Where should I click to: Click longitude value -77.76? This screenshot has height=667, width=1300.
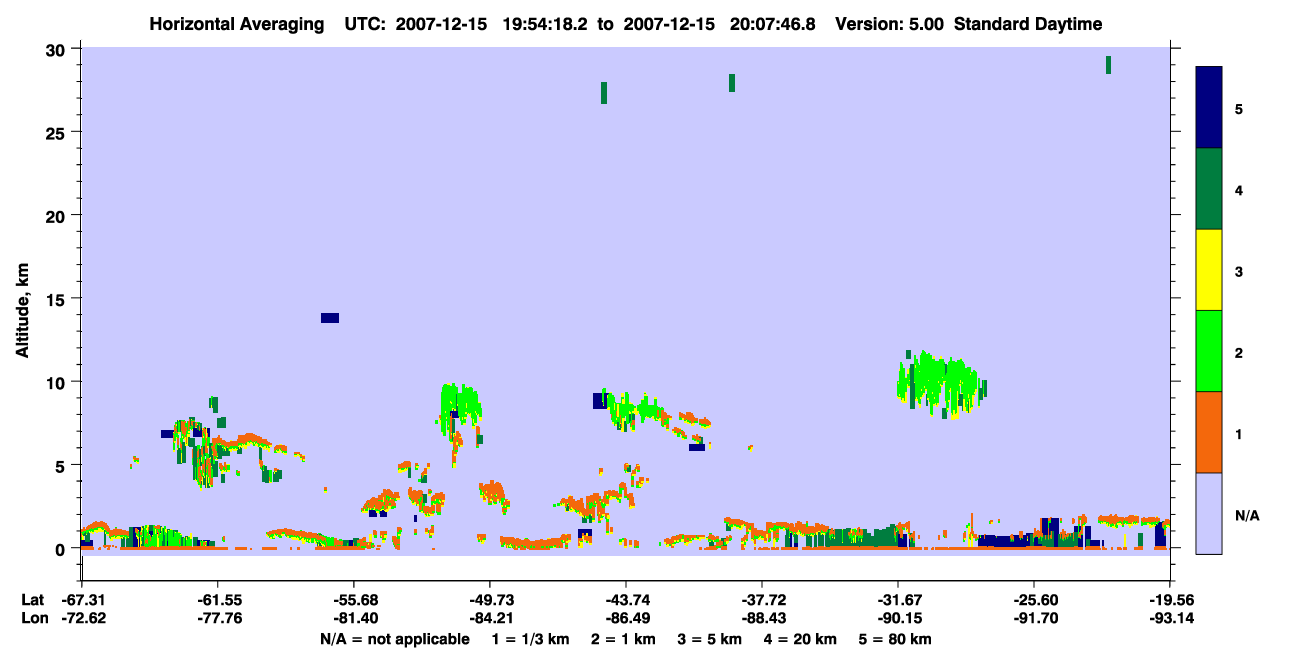click(218, 618)
